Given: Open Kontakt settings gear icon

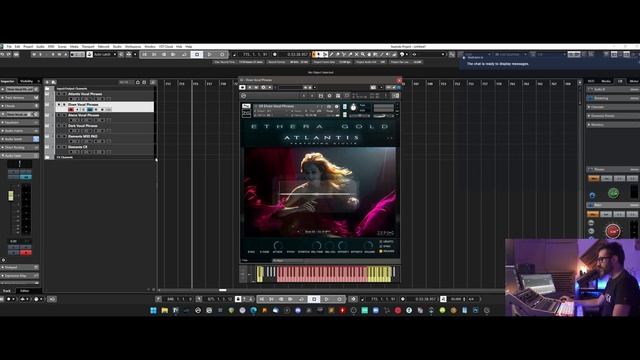Looking at the screenshot, I should tap(329, 96).
